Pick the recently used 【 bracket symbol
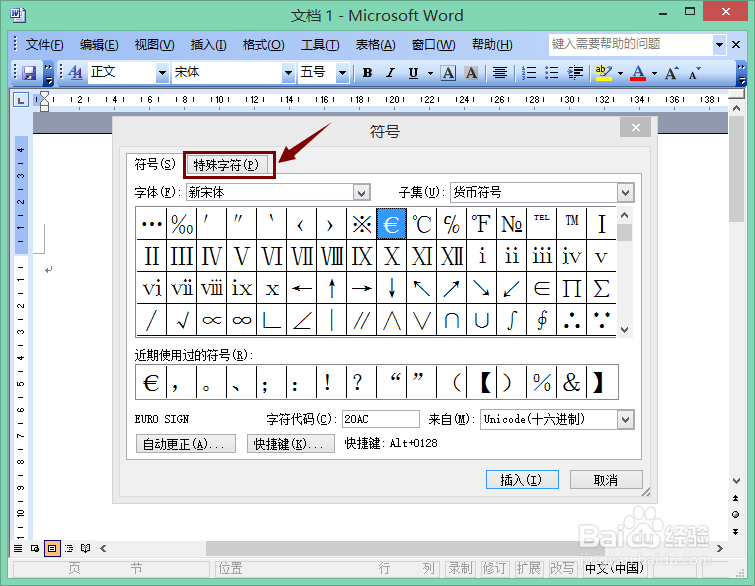This screenshot has width=755, height=586. click(482, 382)
